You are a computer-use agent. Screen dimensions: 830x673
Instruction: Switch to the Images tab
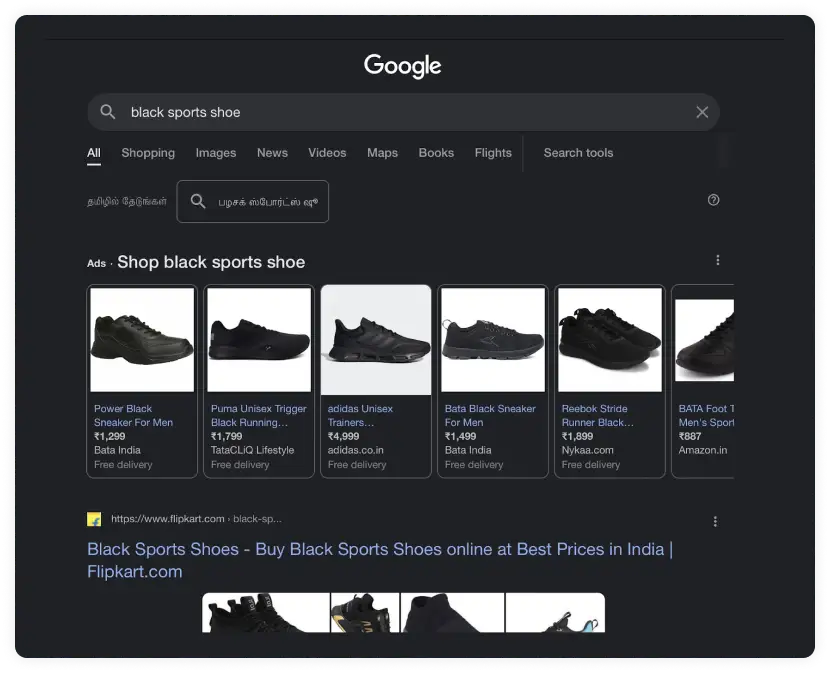coord(216,153)
